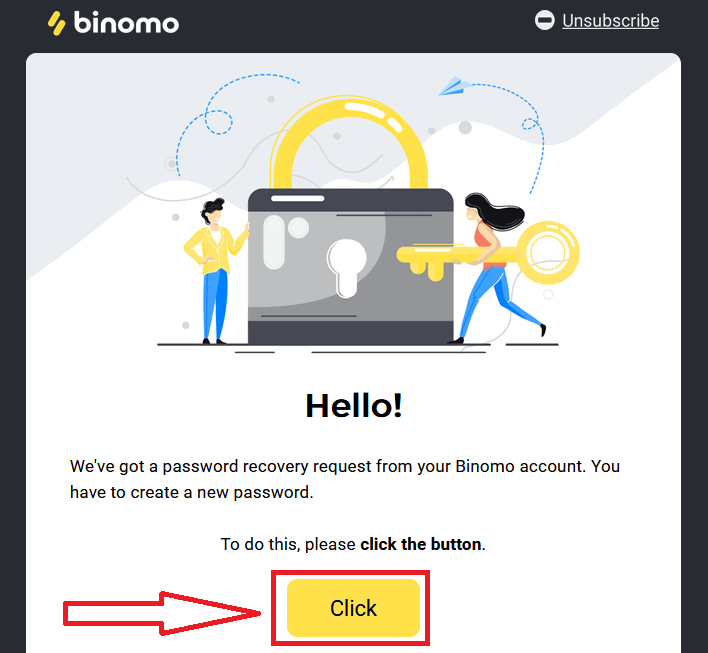
Task: Click the "To do this, please" text
Action: pos(288,545)
